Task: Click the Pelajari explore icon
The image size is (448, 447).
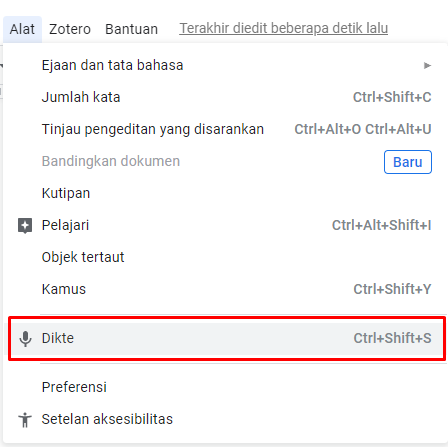Action: [25, 226]
